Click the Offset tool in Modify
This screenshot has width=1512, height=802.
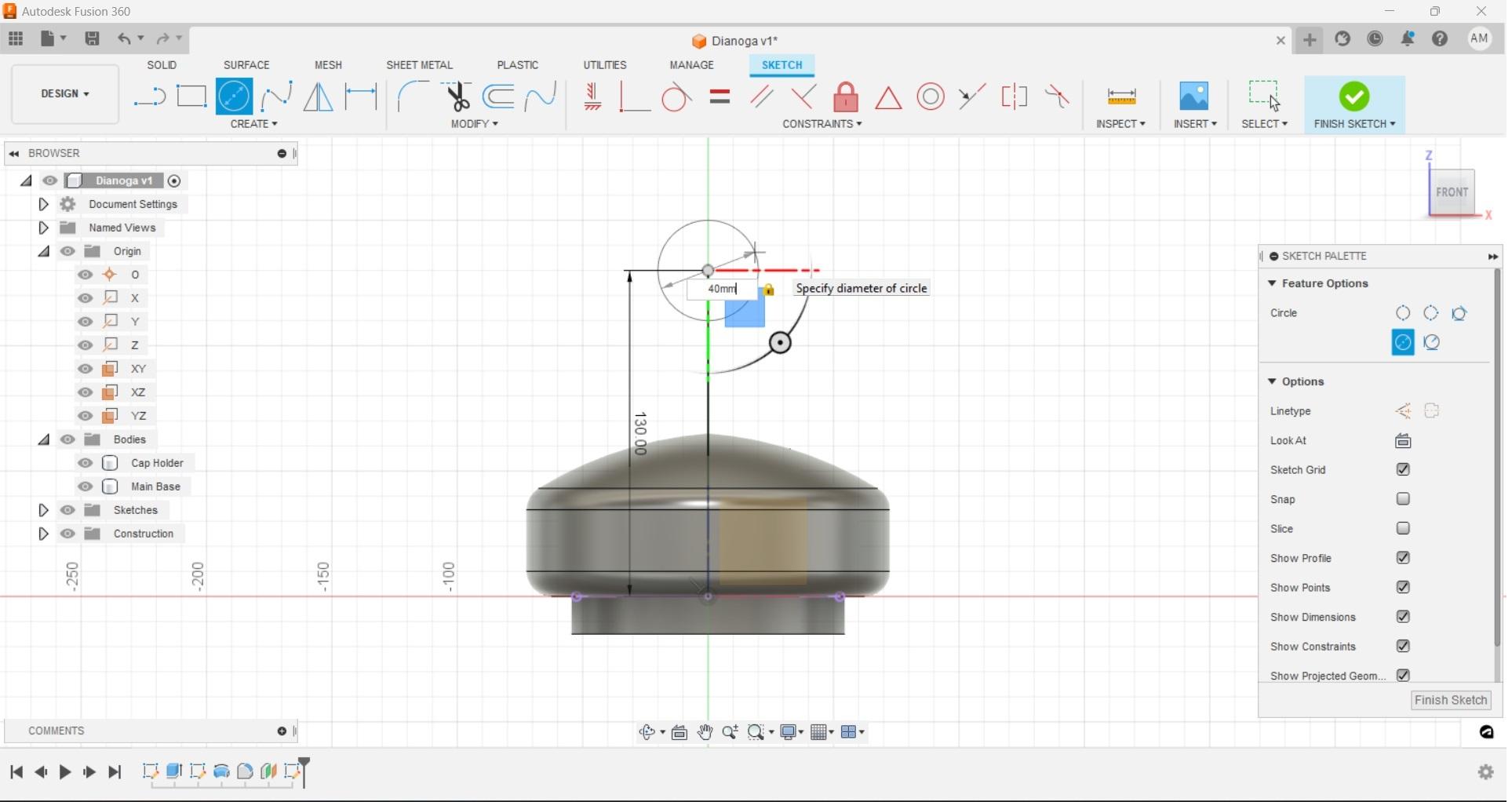499,97
